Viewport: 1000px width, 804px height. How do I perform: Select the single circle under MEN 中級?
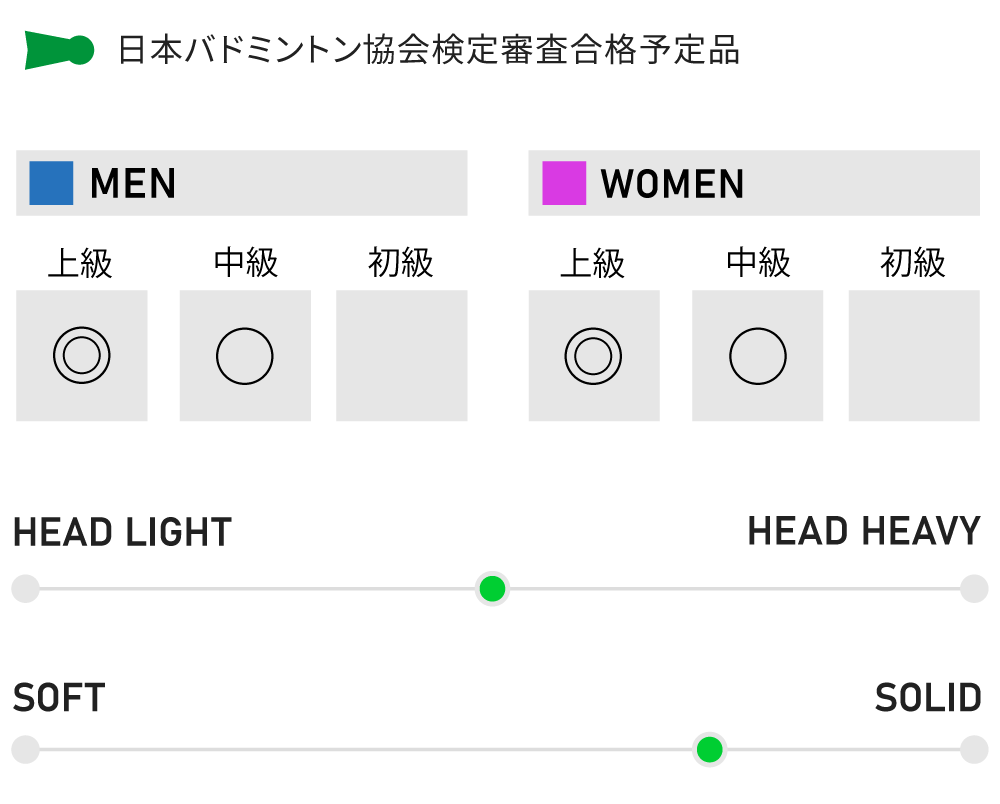pyautogui.click(x=245, y=355)
